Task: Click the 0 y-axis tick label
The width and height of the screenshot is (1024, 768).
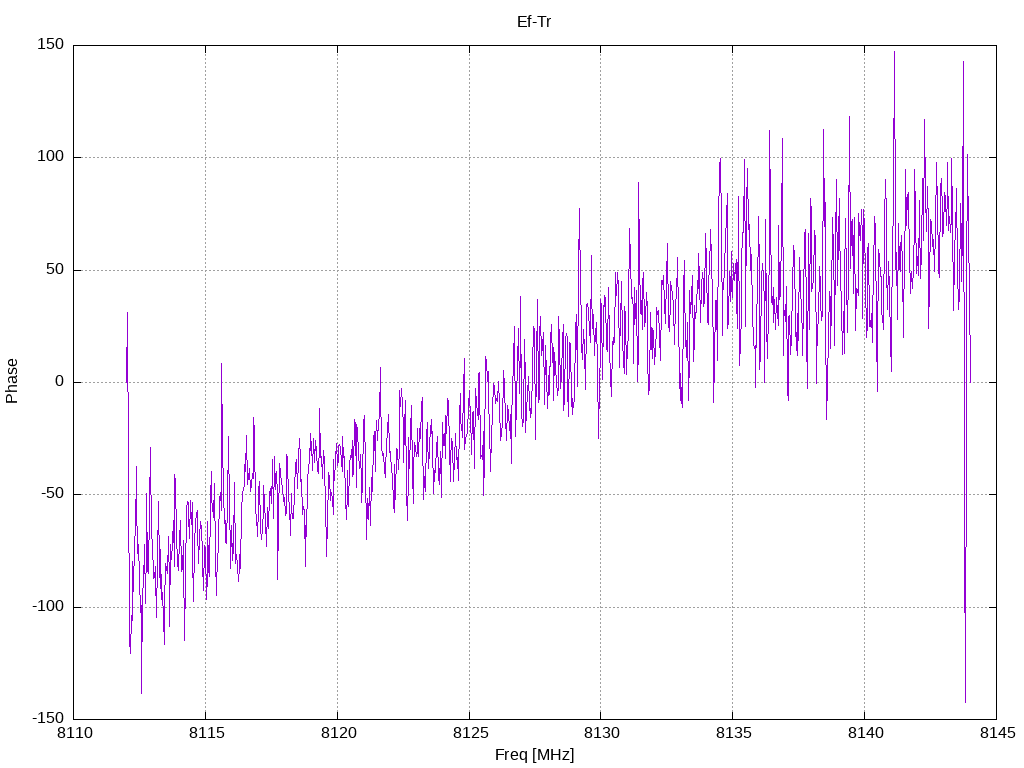Action: (59, 381)
